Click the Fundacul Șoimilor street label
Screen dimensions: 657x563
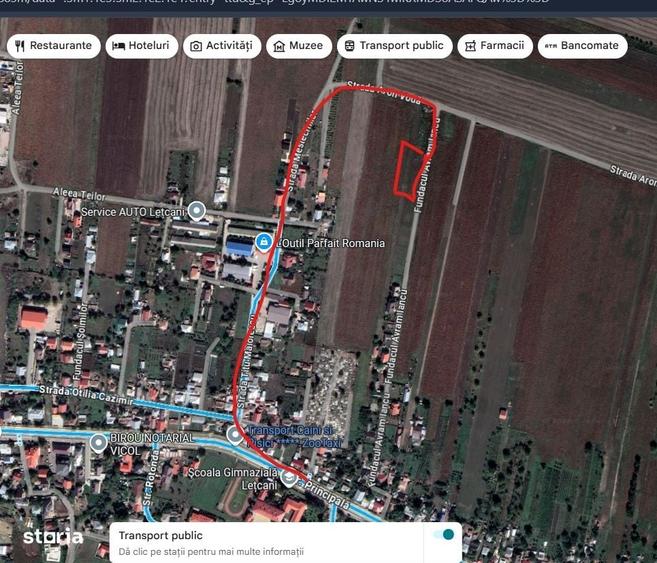[x=80, y=341]
